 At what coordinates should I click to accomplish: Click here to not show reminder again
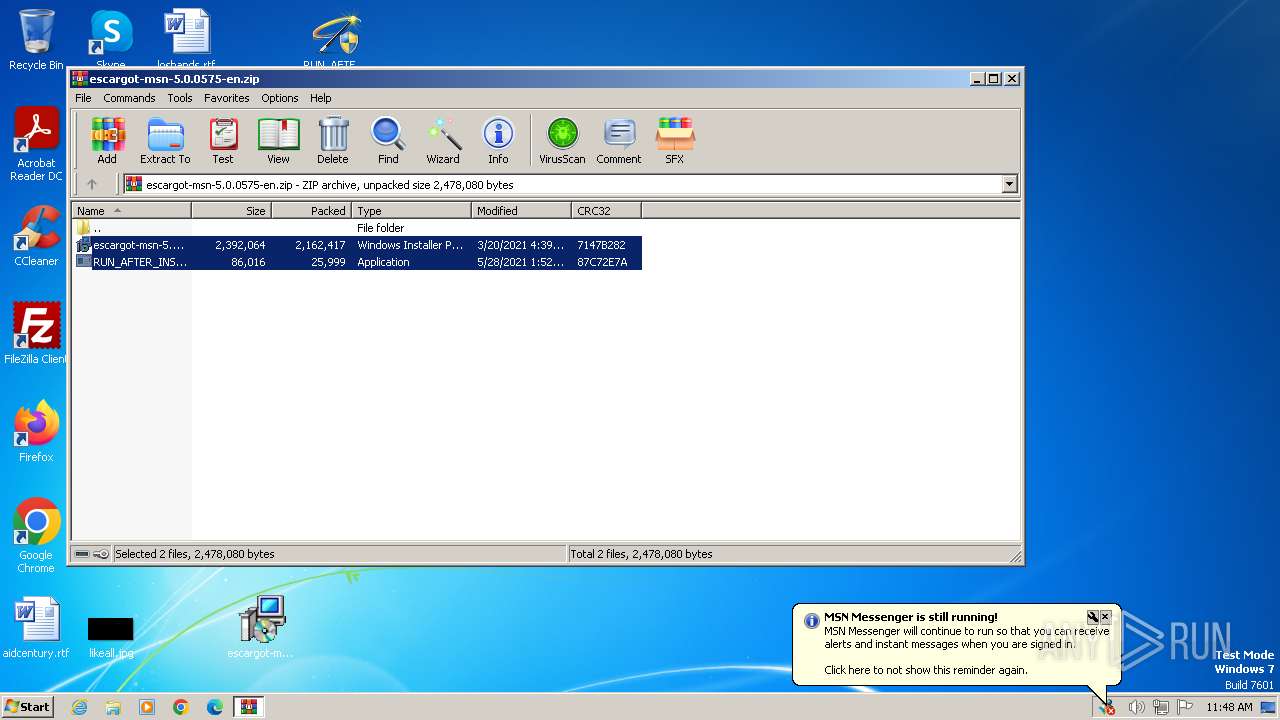(x=925, y=670)
